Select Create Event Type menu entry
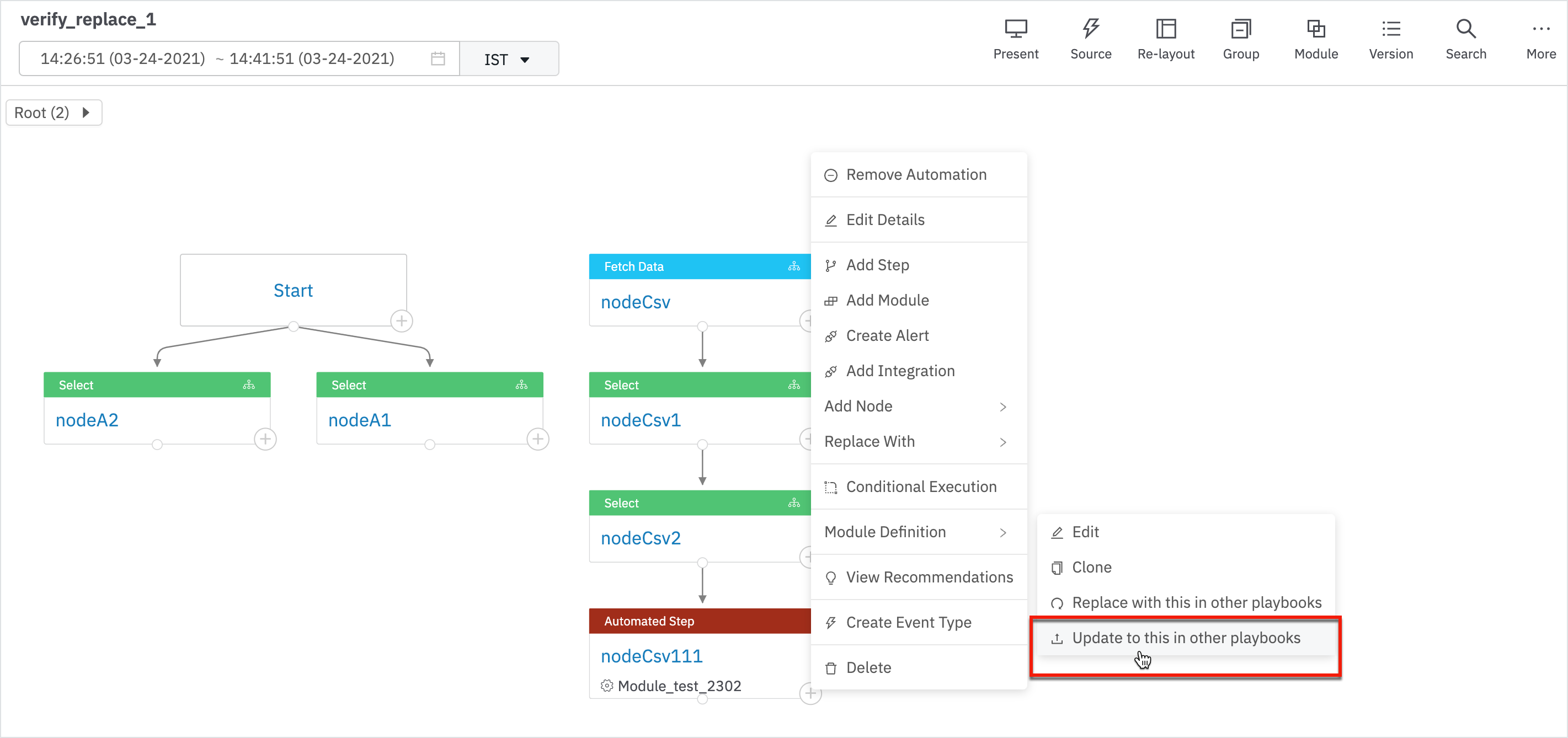Screen dimensions: 1568x738 [919, 622]
